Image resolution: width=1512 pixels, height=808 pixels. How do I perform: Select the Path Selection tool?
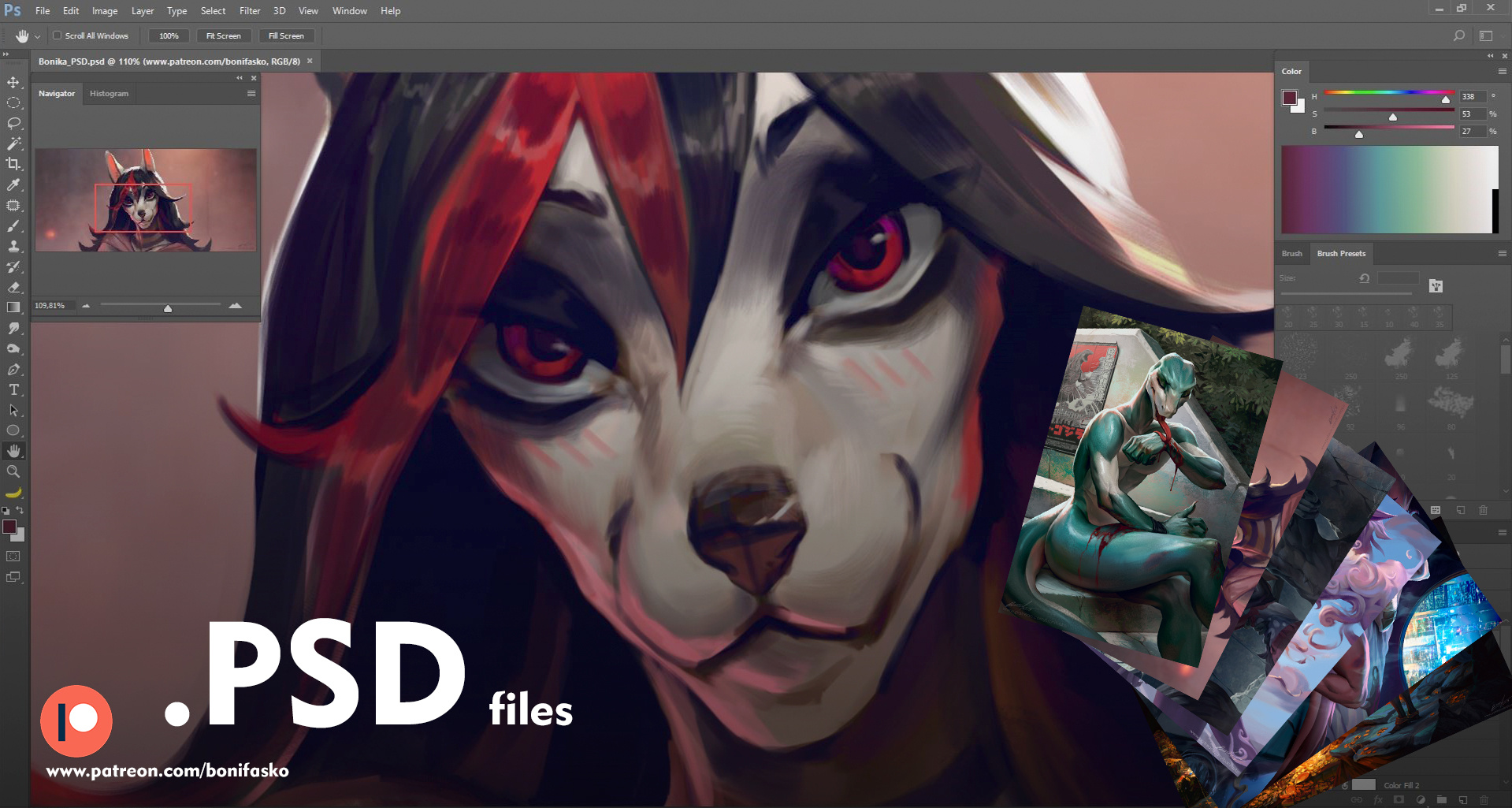[x=13, y=410]
